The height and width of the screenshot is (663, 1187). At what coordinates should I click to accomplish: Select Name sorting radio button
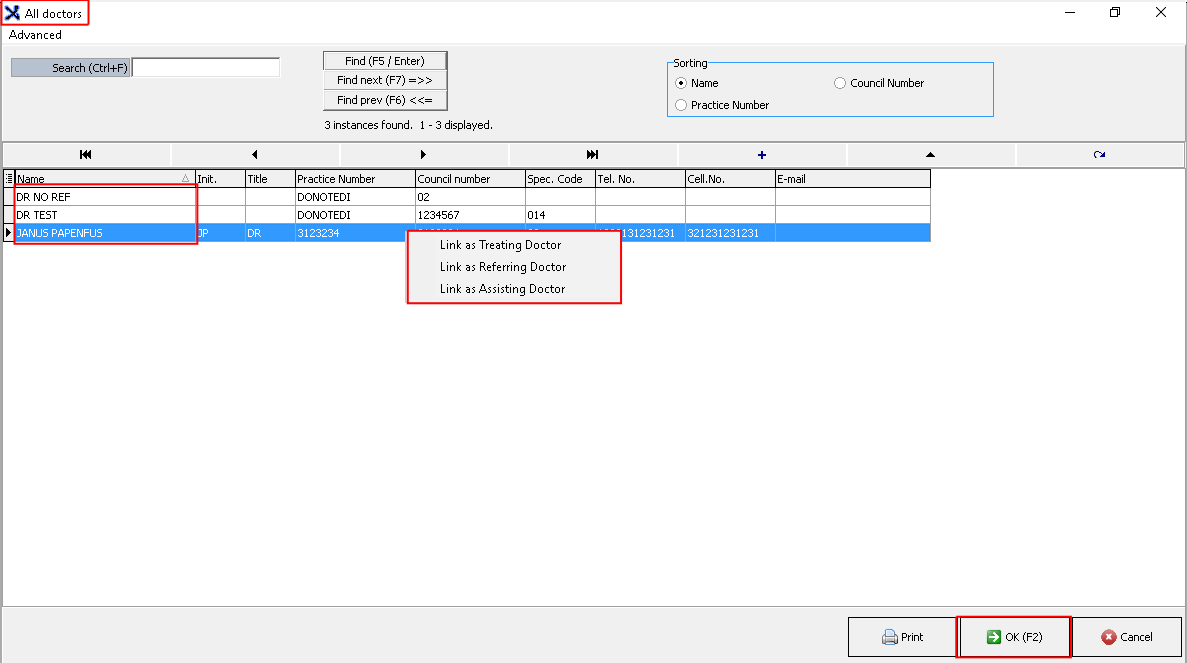[681, 83]
